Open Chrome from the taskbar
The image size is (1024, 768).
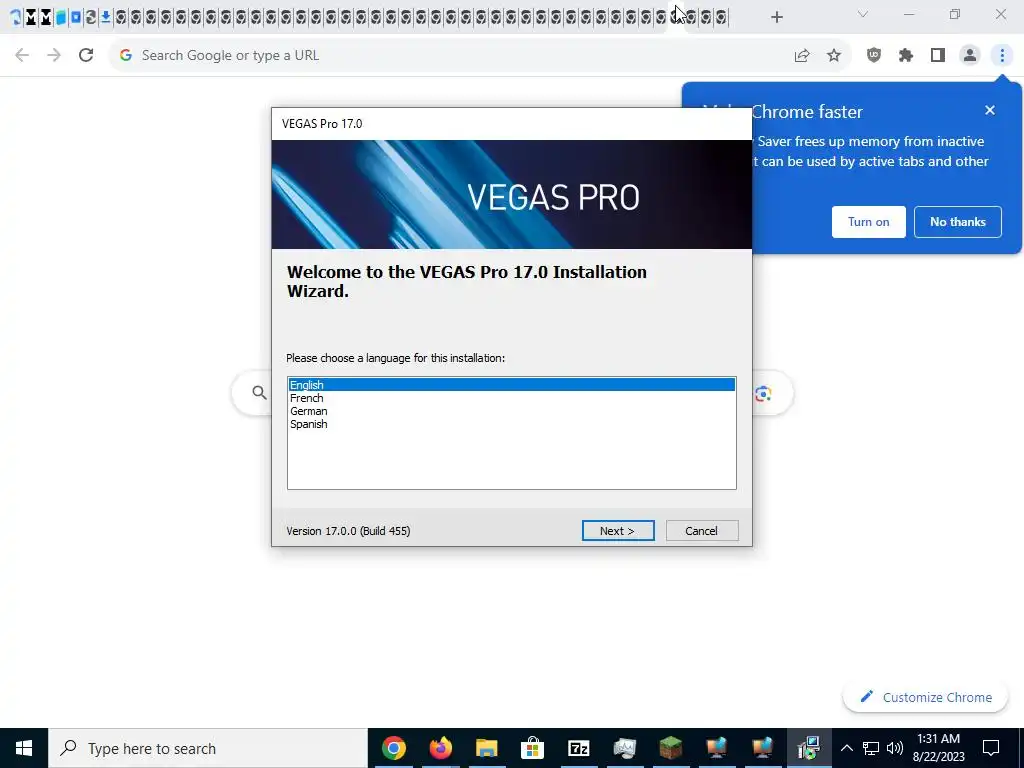(394, 748)
